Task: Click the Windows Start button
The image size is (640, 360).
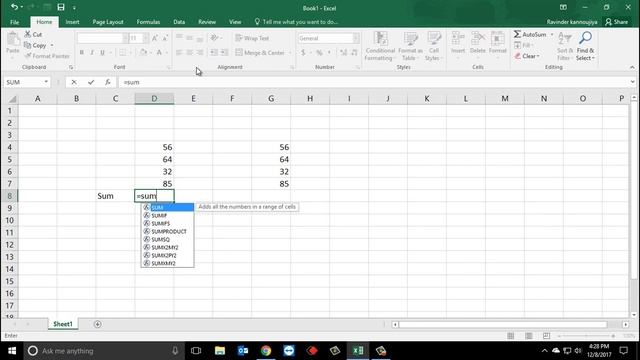Action: pos(11,351)
